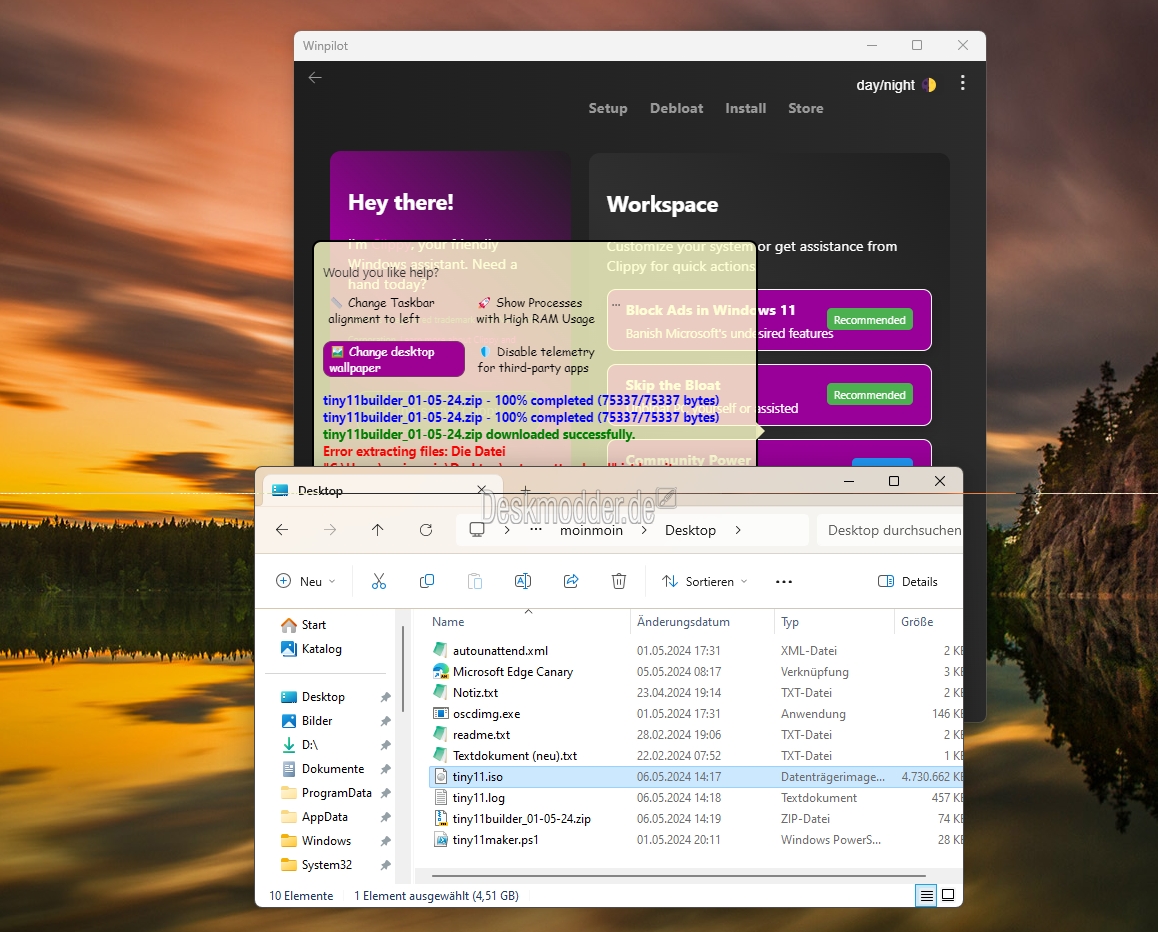Open 'Start' in the navigation pane
Image resolution: width=1158 pixels, height=932 pixels.
[304, 625]
